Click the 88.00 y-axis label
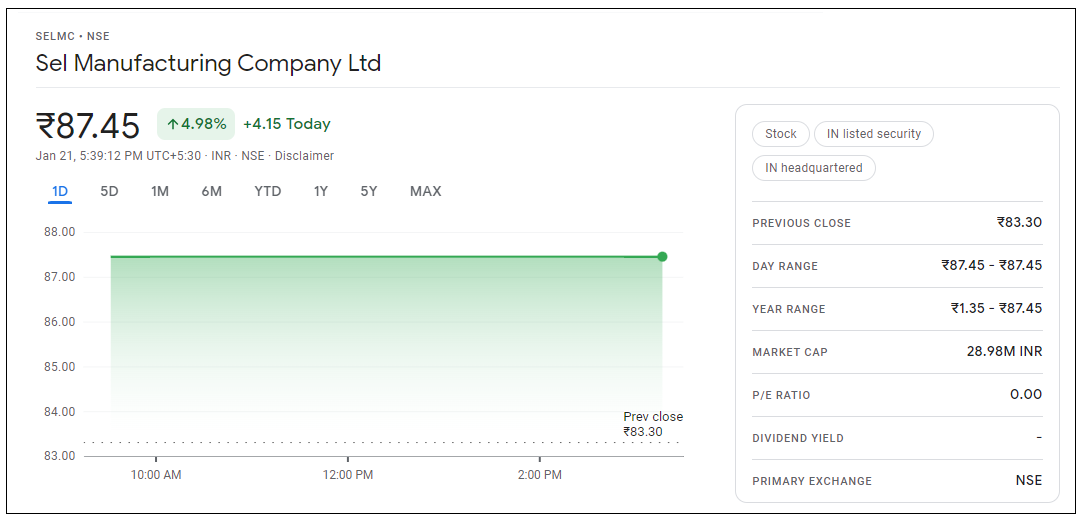 (x=59, y=232)
